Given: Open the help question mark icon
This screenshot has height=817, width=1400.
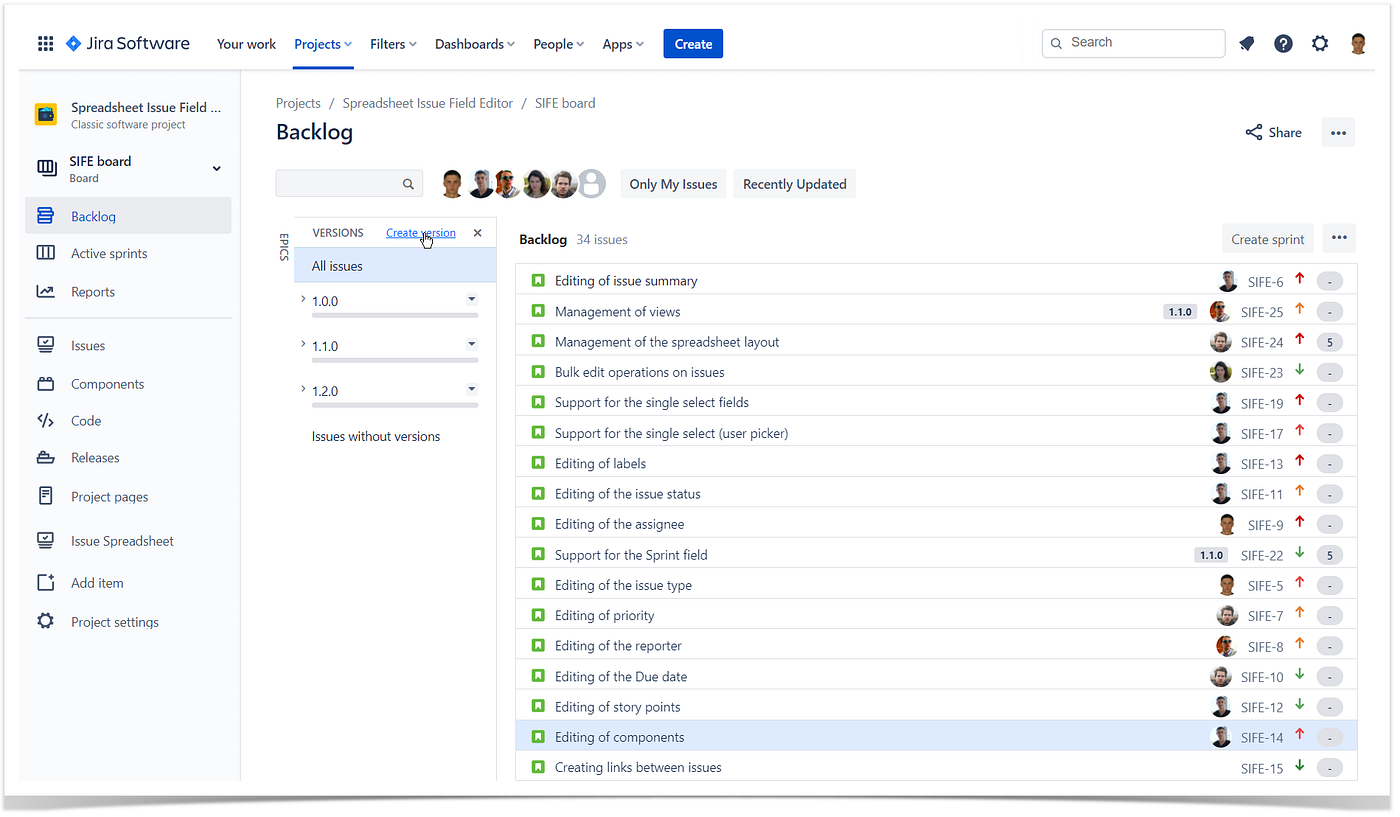Looking at the screenshot, I should (1283, 44).
